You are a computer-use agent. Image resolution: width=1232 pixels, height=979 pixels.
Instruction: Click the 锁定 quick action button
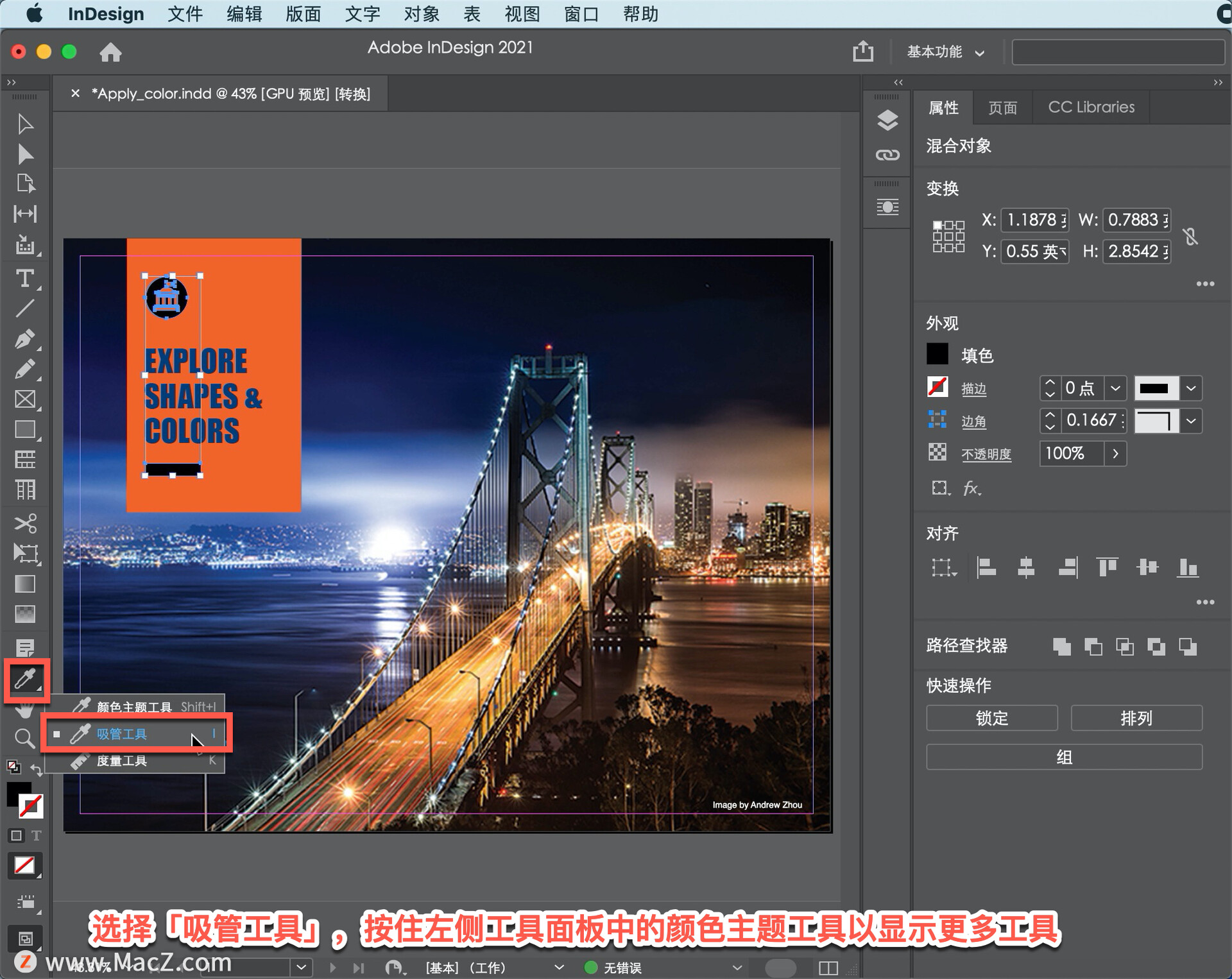(x=991, y=718)
